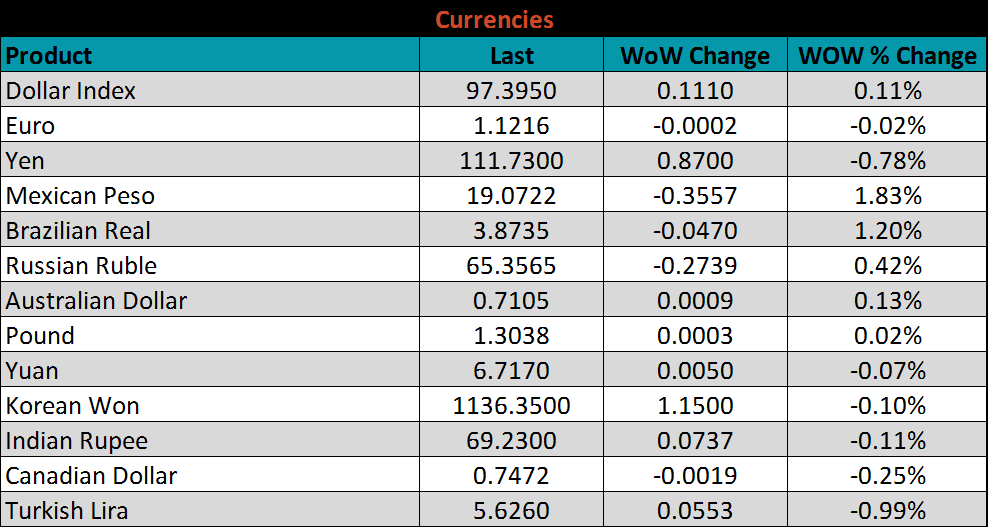Select the Turkish Lira product cell
Screen dimensions: 989x528
pos(67,511)
